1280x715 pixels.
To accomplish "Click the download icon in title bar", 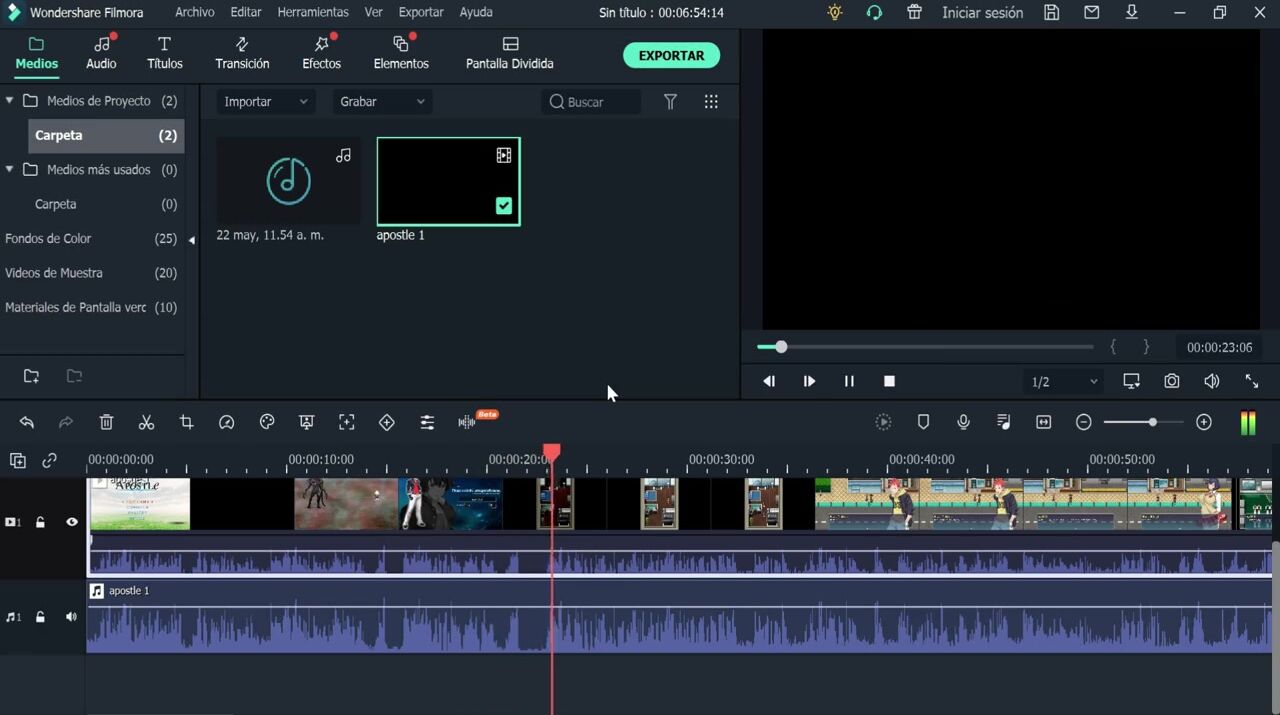I will pyautogui.click(x=1131, y=13).
